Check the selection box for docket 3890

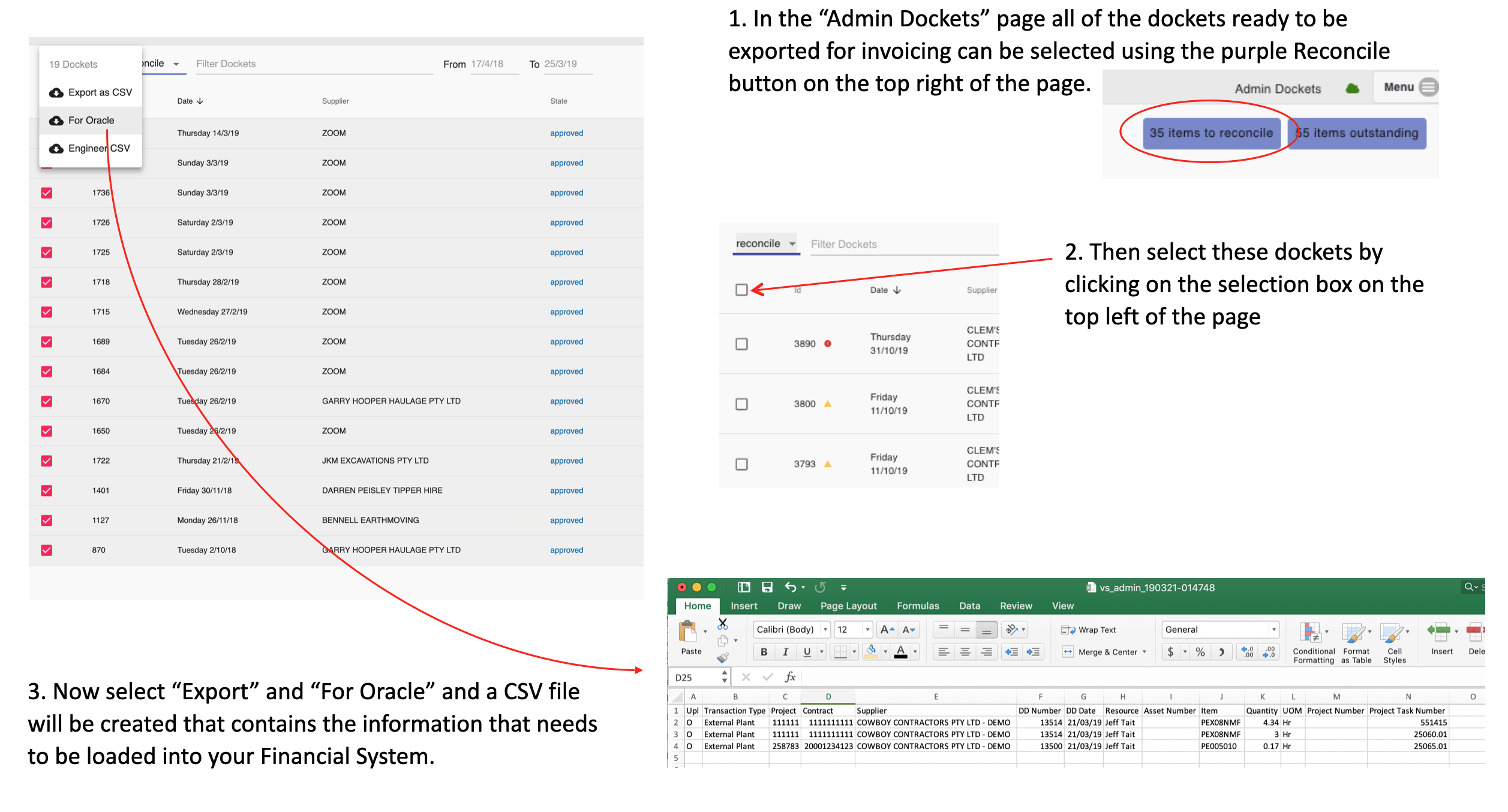pyautogui.click(x=741, y=344)
